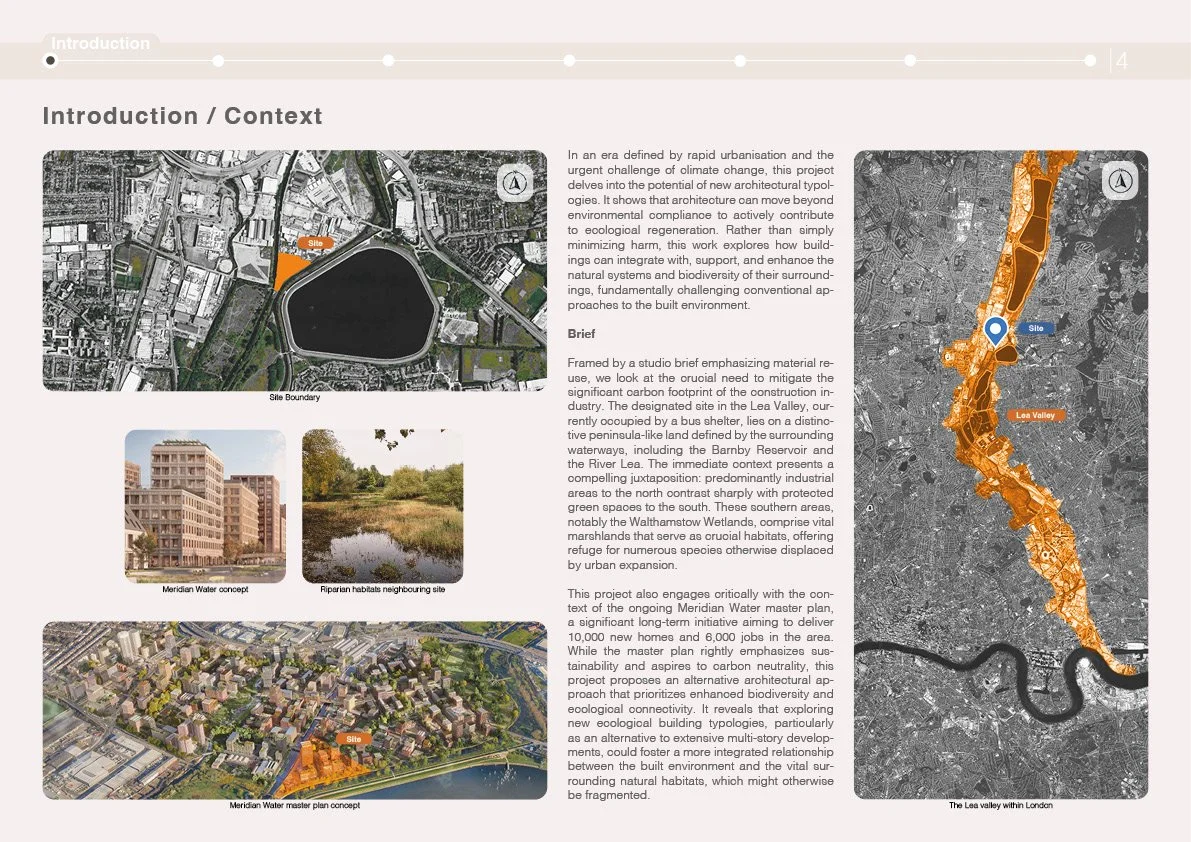The image size is (1191, 842).
Task: Click the Brief subheading
Action: coord(581,333)
